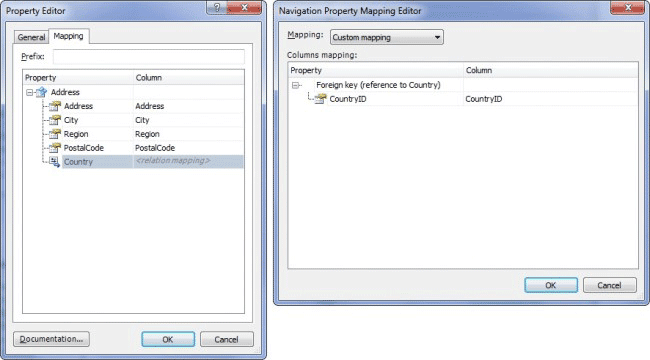650x360 pixels.
Task: Click the PostalCode property icon
Action: (x=55, y=148)
